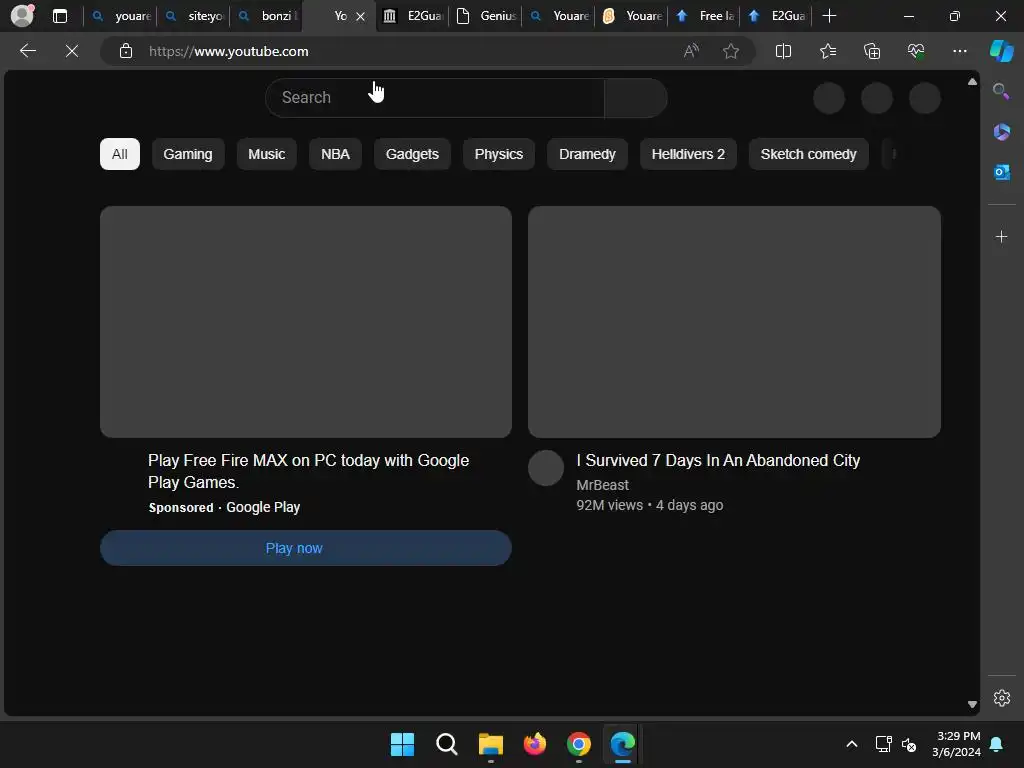Open Browser essentials heart icon
Screen dimensions: 1024x768
pyautogui.click(x=916, y=51)
